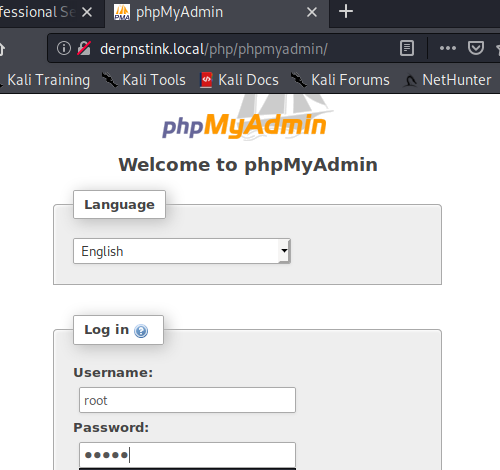Close the phpMyAdmin tab
This screenshot has height=470, width=500.
tap(312, 12)
